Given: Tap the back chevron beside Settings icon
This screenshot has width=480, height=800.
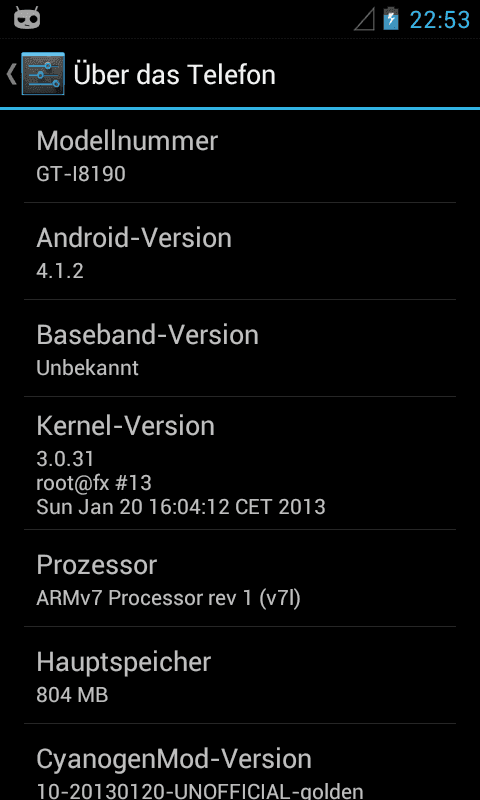Looking at the screenshot, I should pyautogui.click(x=11, y=74).
